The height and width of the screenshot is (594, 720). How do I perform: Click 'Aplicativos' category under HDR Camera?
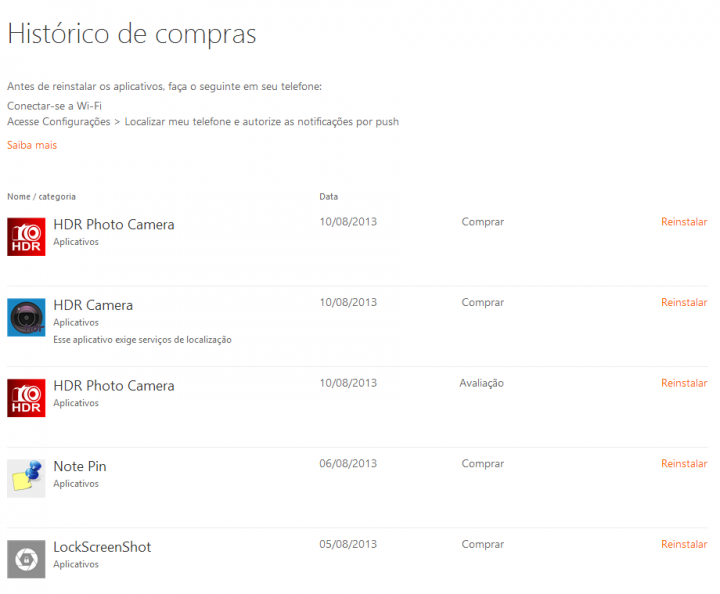(x=76, y=323)
